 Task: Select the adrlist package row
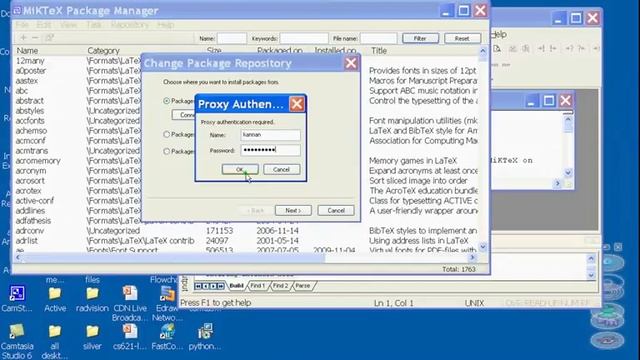click(x=27, y=241)
